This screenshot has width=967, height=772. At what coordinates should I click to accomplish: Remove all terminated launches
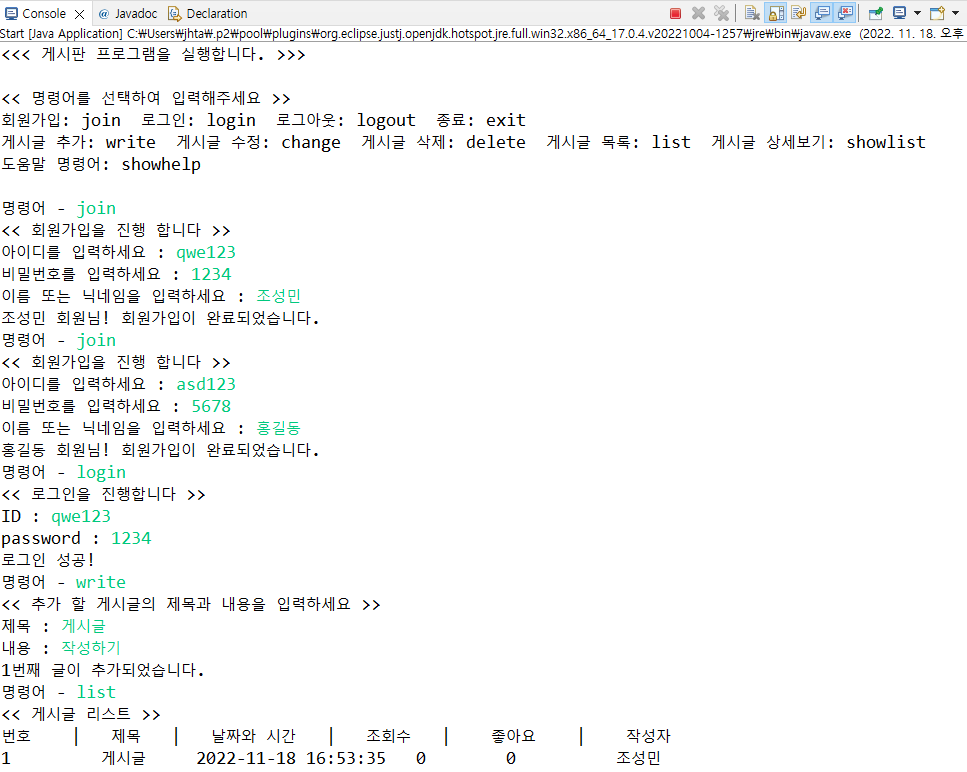click(x=722, y=13)
